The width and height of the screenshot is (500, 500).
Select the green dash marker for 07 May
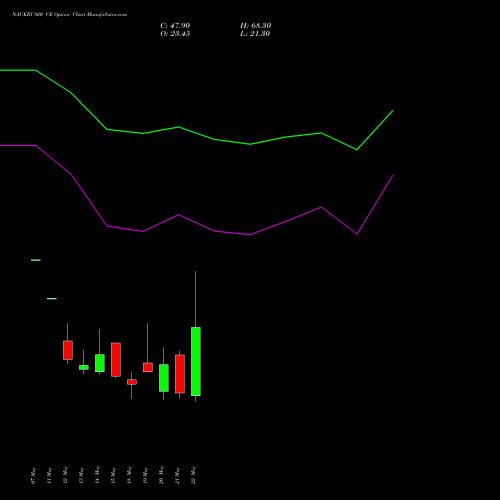tap(36, 260)
